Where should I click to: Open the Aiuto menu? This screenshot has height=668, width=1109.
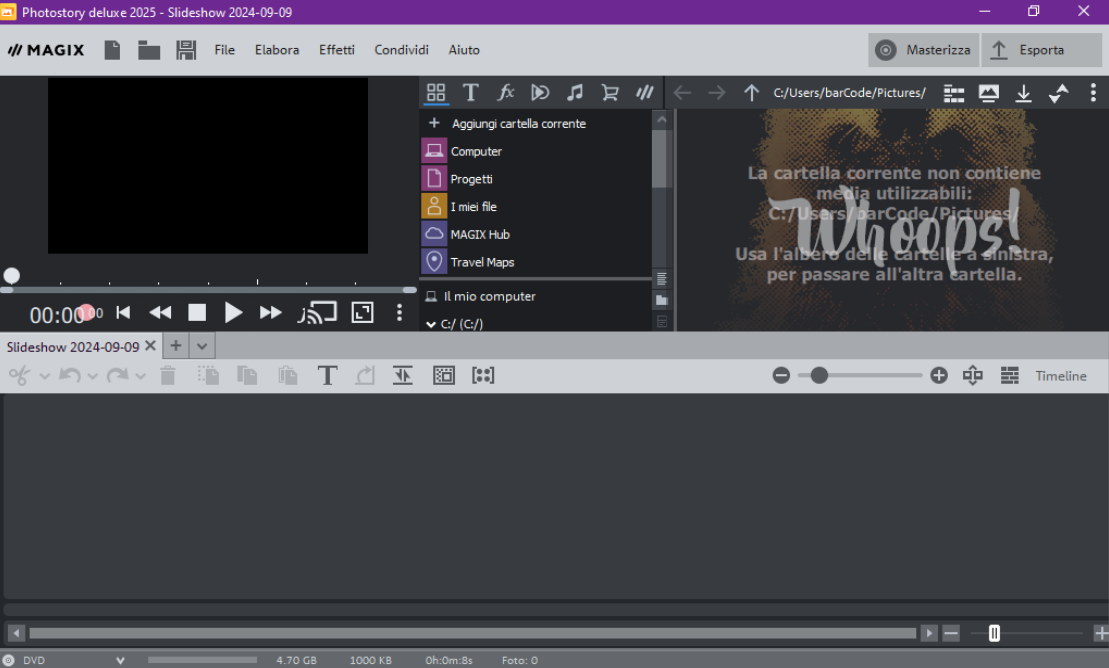pyautogui.click(x=464, y=50)
